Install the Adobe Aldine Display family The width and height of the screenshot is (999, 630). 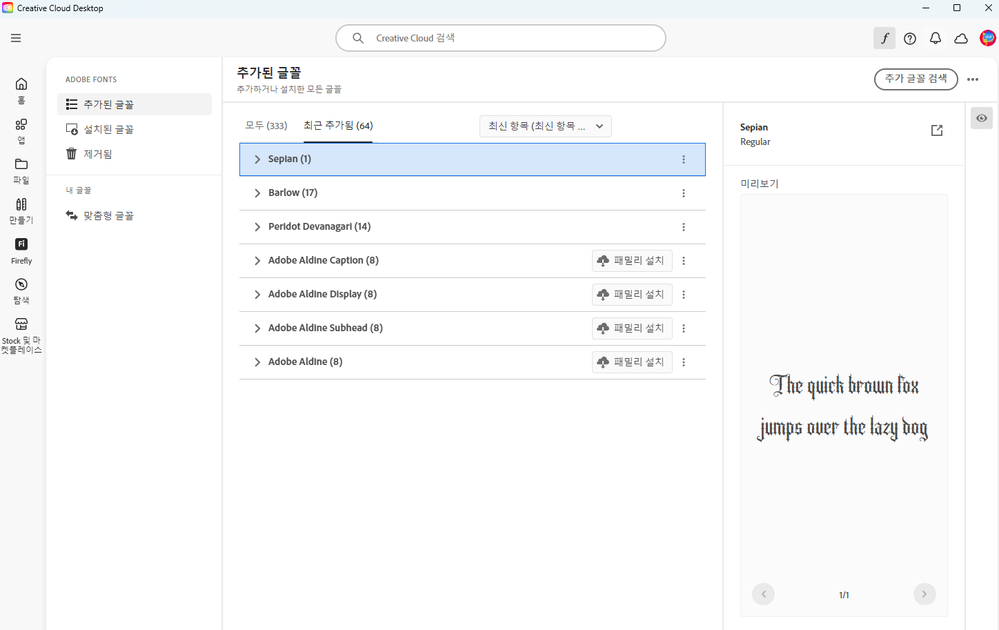632,294
